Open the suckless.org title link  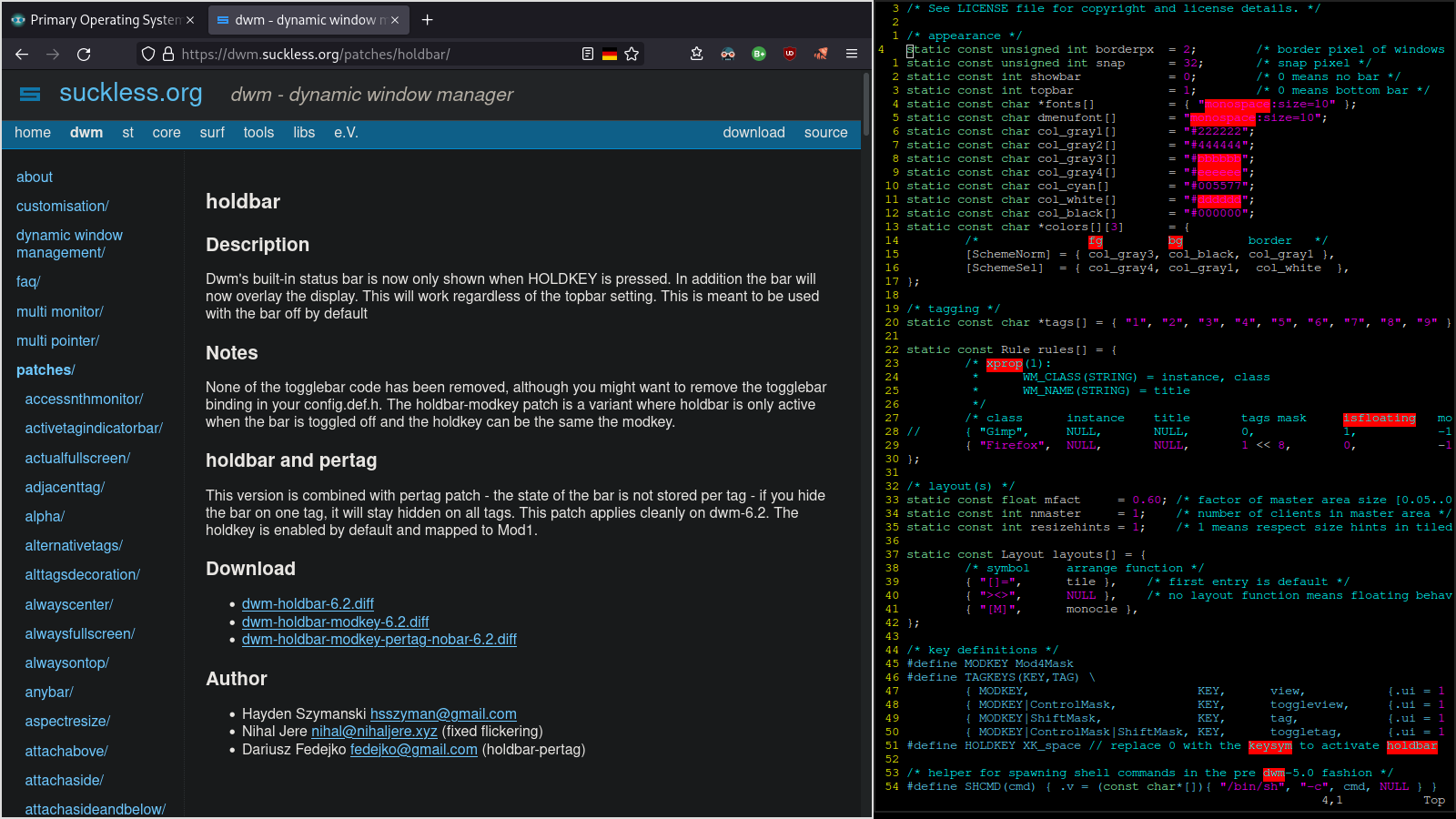click(131, 93)
